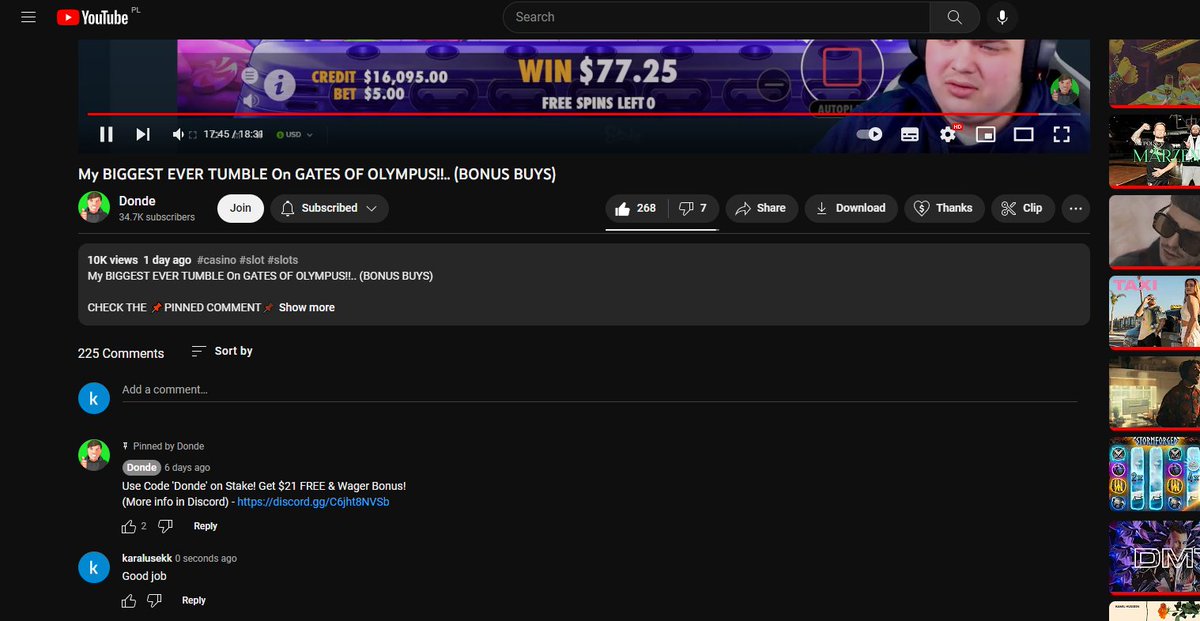Viewport: 1200px width, 621px height.
Task: Click the video title text
Action: pos(317,174)
